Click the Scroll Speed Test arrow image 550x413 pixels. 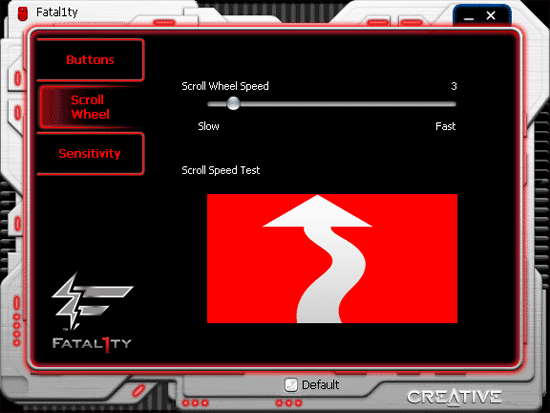pyautogui.click(x=332, y=258)
